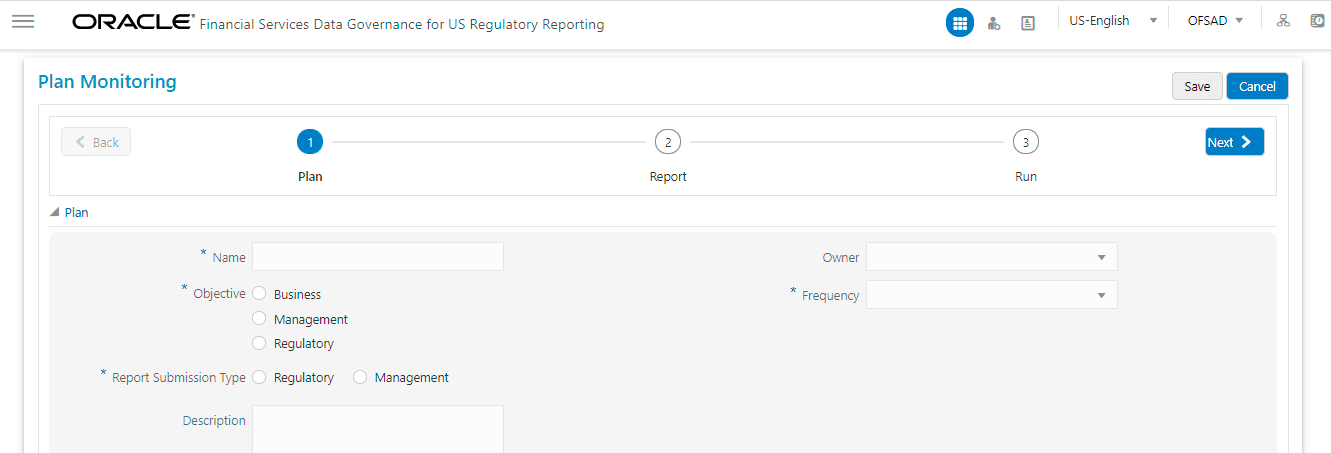Viewport: 1331px width, 453px height.
Task: Click the Cancel button
Action: click(1257, 86)
